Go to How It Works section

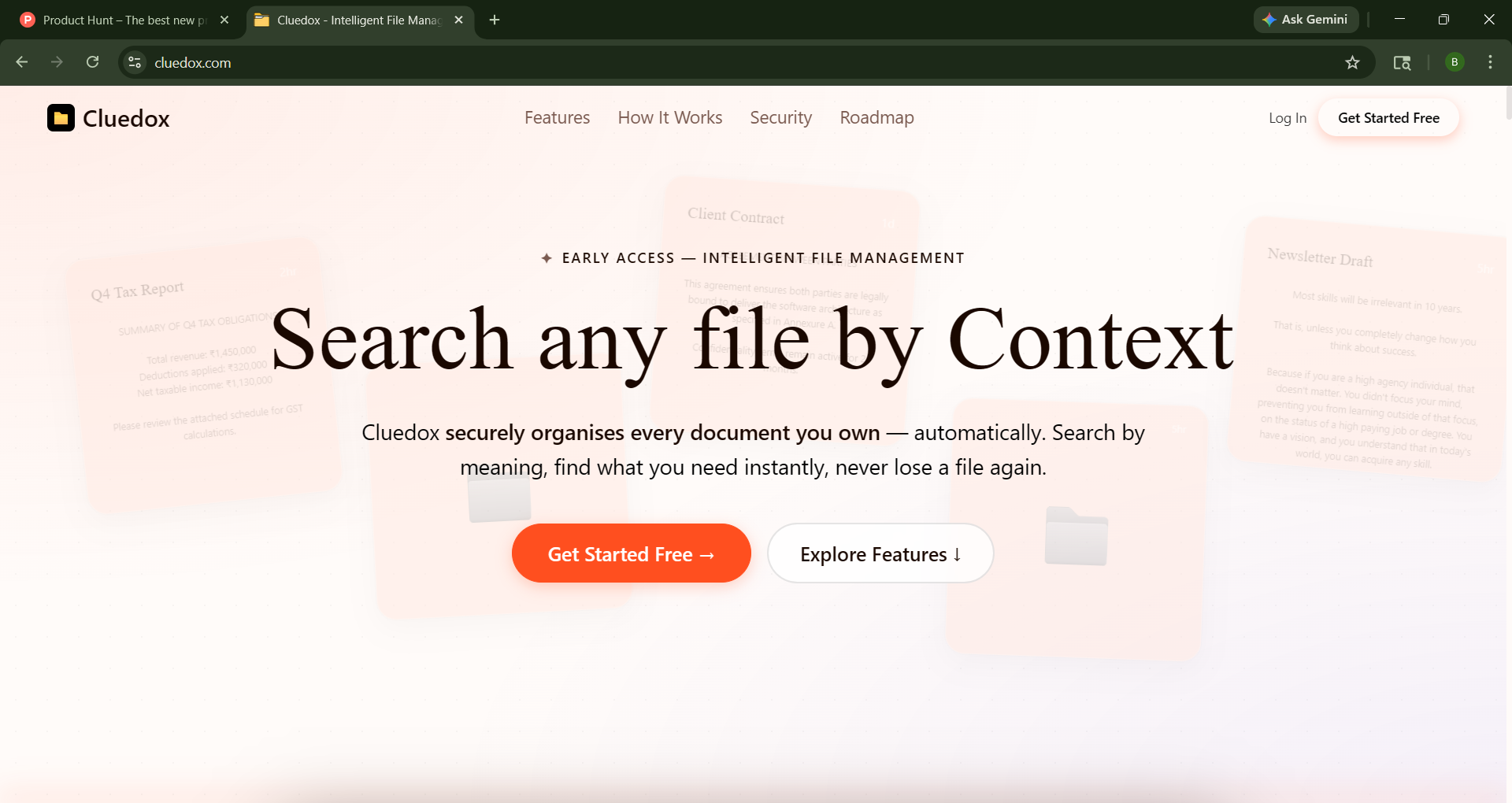pos(670,118)
